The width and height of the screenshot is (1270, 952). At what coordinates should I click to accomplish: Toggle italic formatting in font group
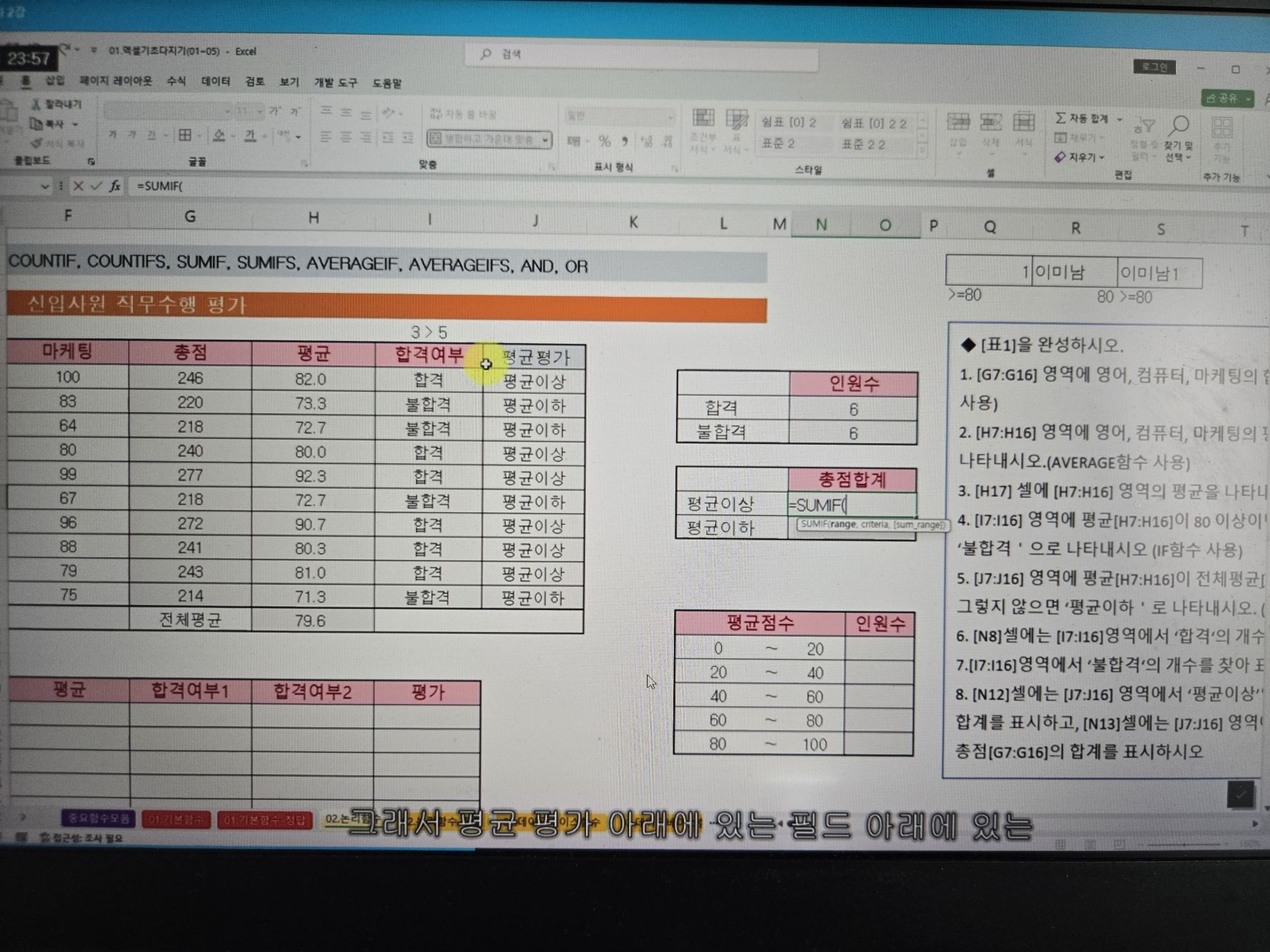132,135
